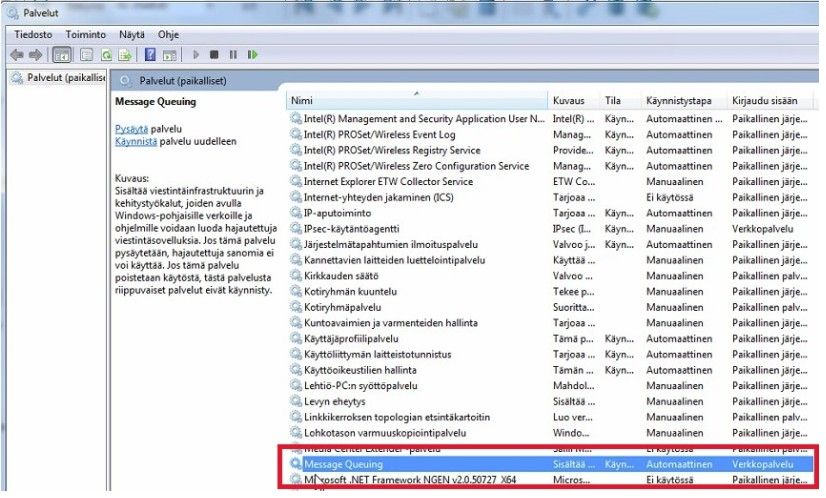
Task: Click gear icon beside IPsec-käytäntöagentti
Action: (296, 229)
